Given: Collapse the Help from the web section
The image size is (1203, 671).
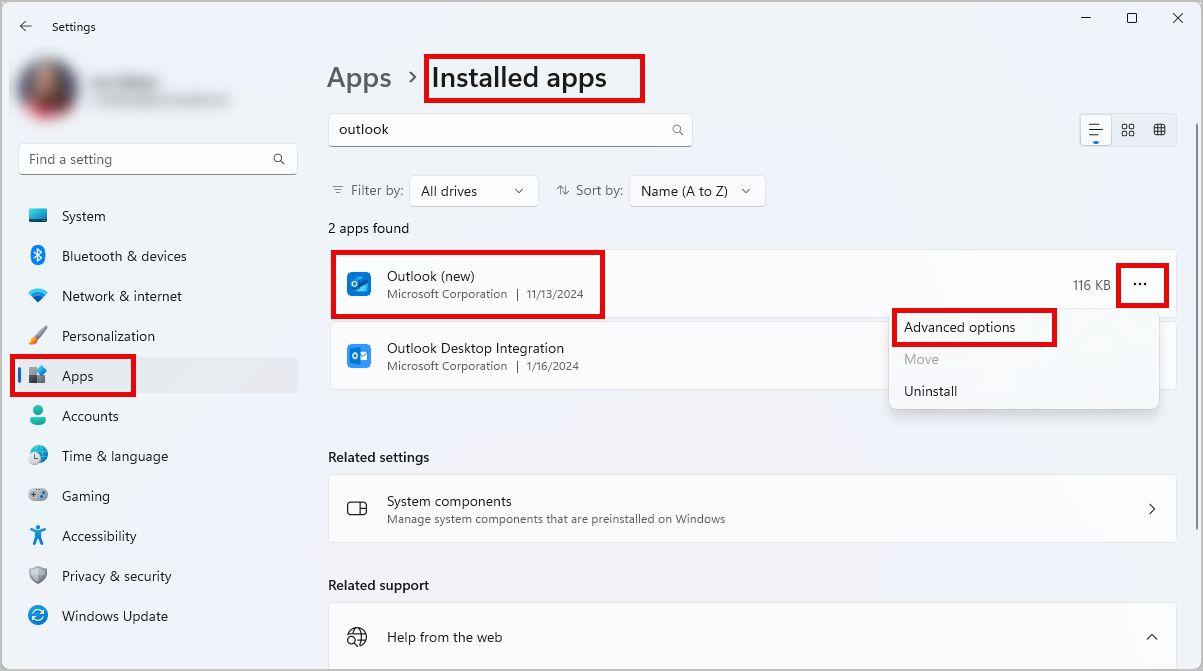Looking at the screenshot, I should point(1151,637).
